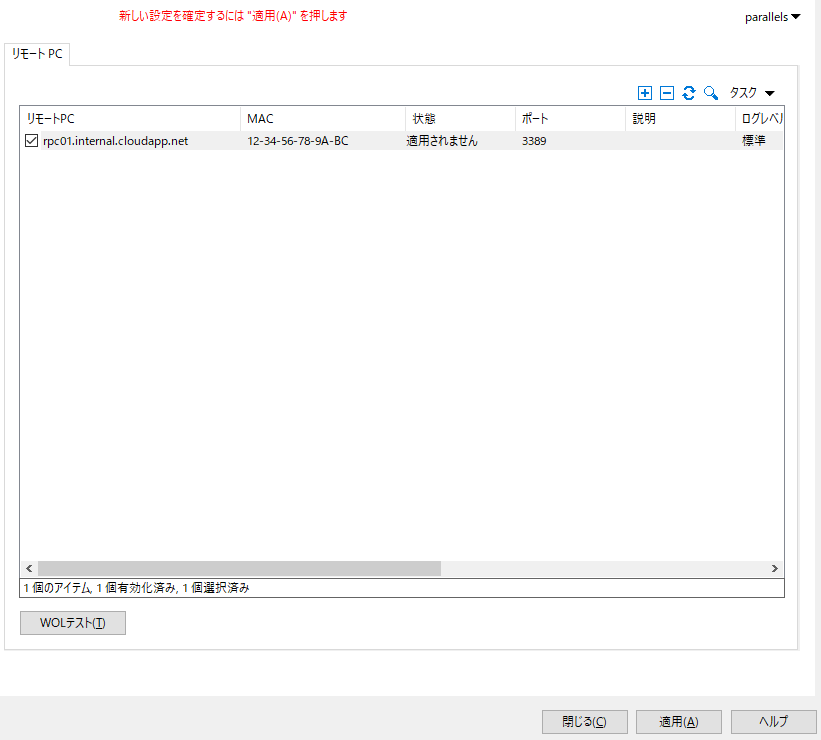
Task: Click the add (plus) icon in toolbar
Action: (644, 93)
